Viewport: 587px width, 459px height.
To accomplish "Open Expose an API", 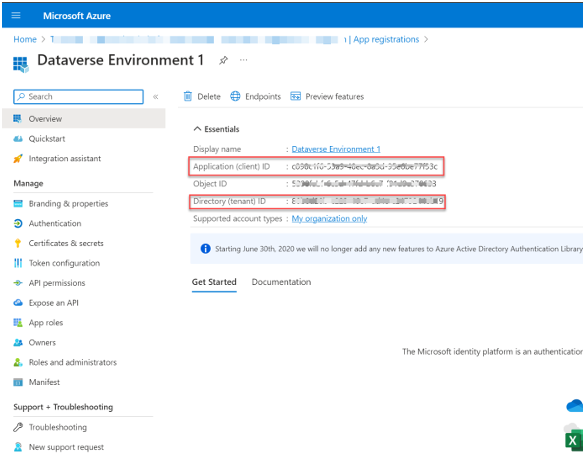I will point(54,303).
